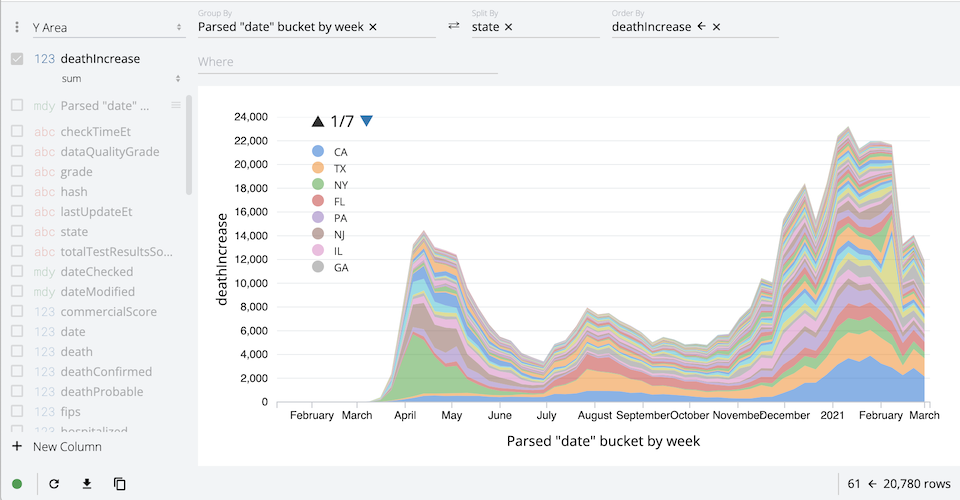Click the PA legend swatch
Screen dimensions: 960x500
[318, 217]
